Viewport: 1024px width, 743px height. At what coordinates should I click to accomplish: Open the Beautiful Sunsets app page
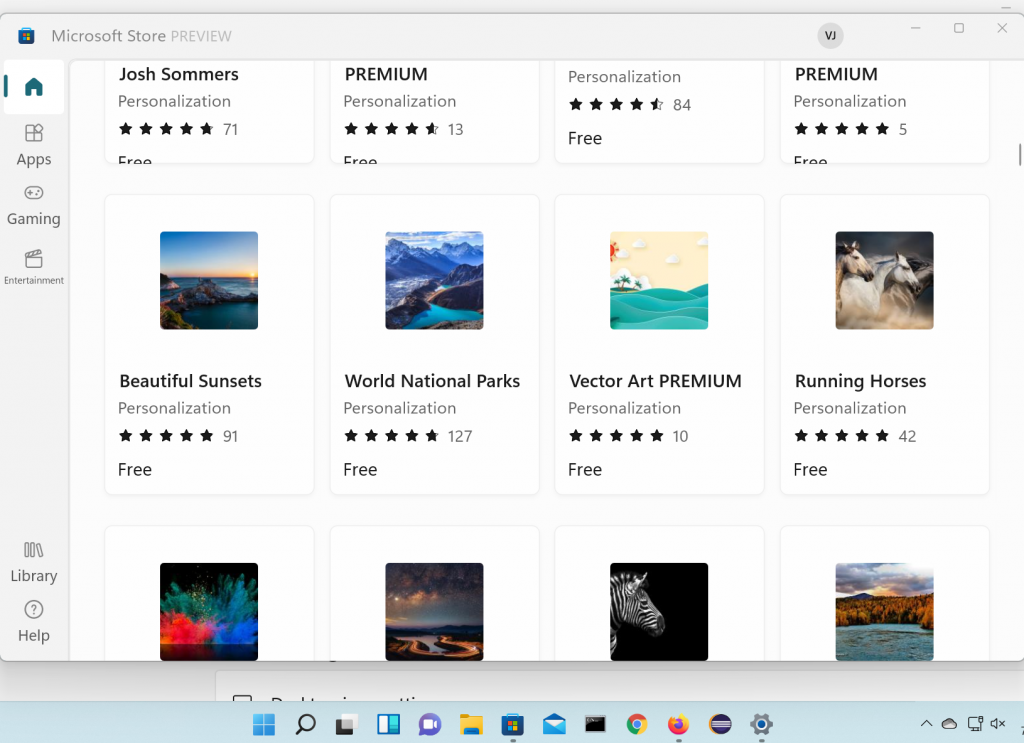pos(209,280)
